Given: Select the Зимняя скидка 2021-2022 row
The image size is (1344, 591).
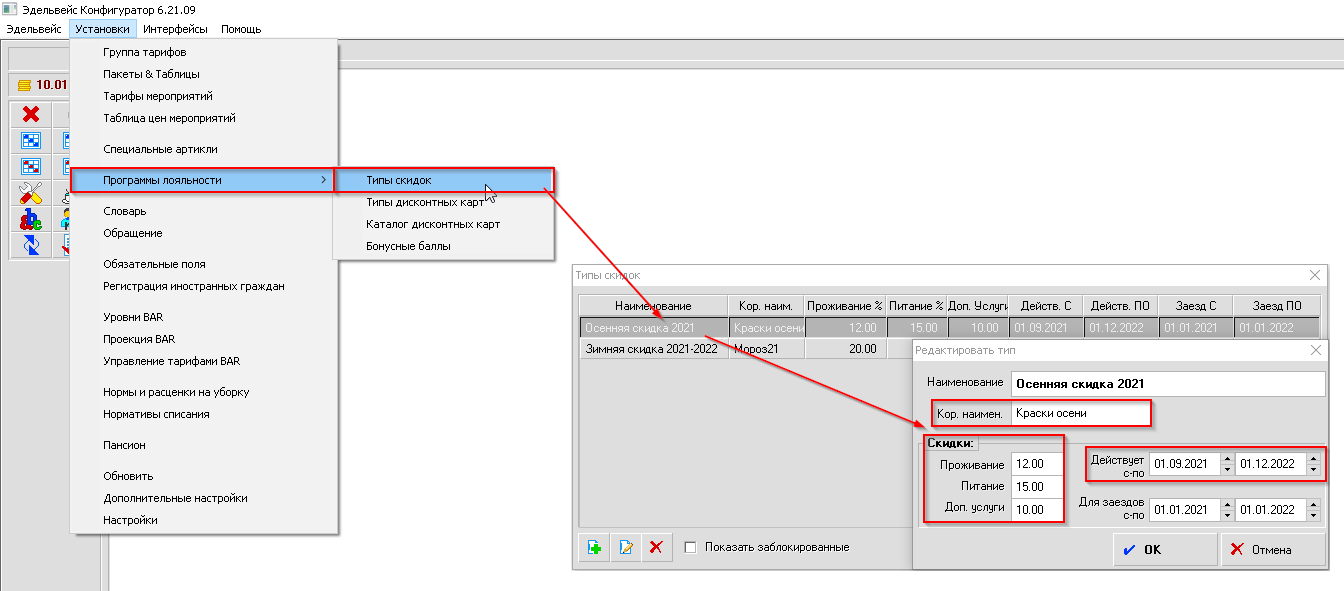Looking at the screenshot, I should coord(651,349).
